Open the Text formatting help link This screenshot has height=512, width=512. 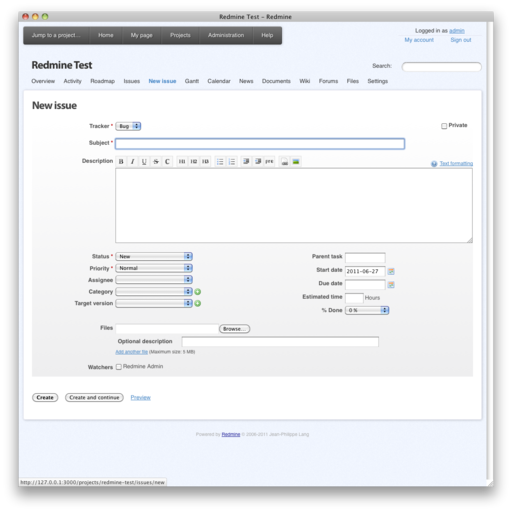(x=456, y=164)
